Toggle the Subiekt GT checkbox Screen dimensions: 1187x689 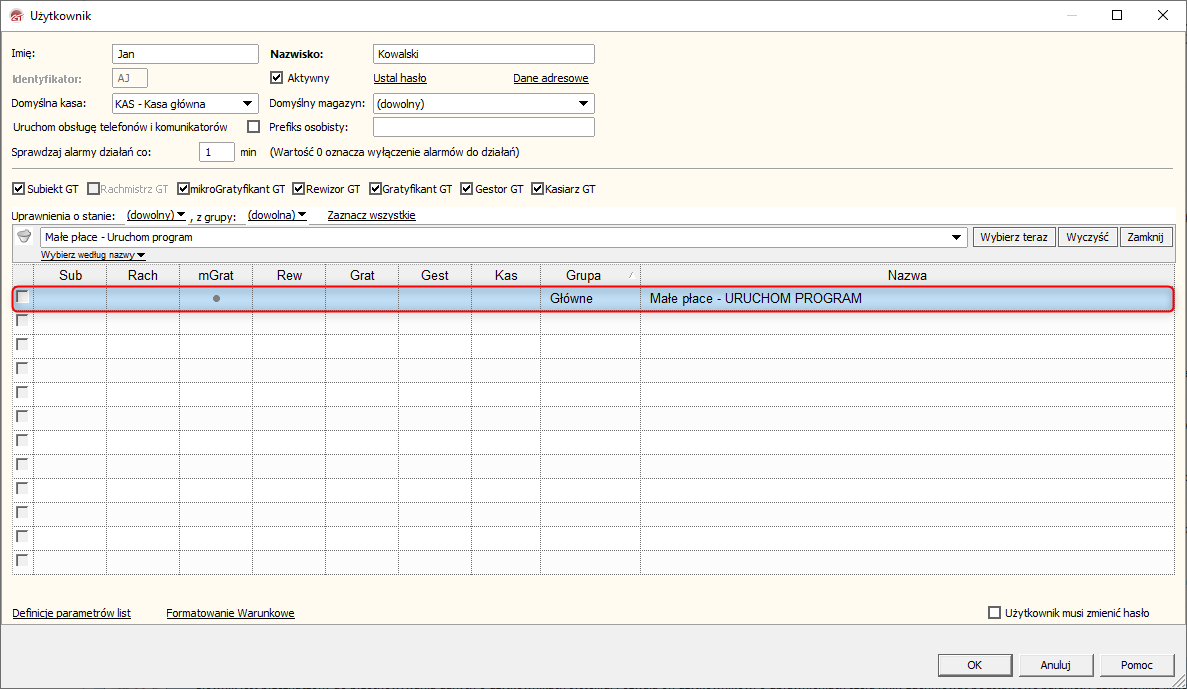pos(19,189)
